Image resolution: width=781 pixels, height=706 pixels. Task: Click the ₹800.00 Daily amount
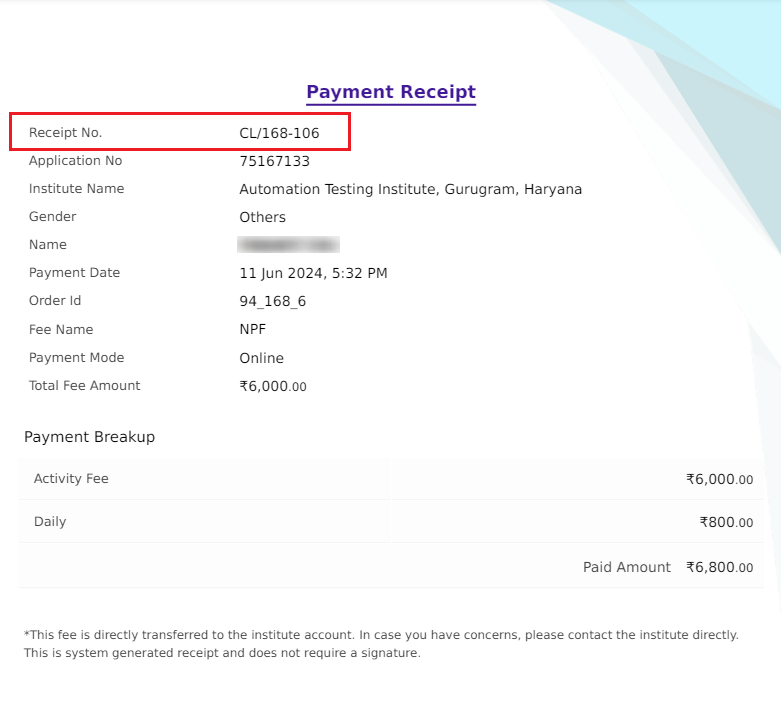pyautogui.click(x=726, y=522)
